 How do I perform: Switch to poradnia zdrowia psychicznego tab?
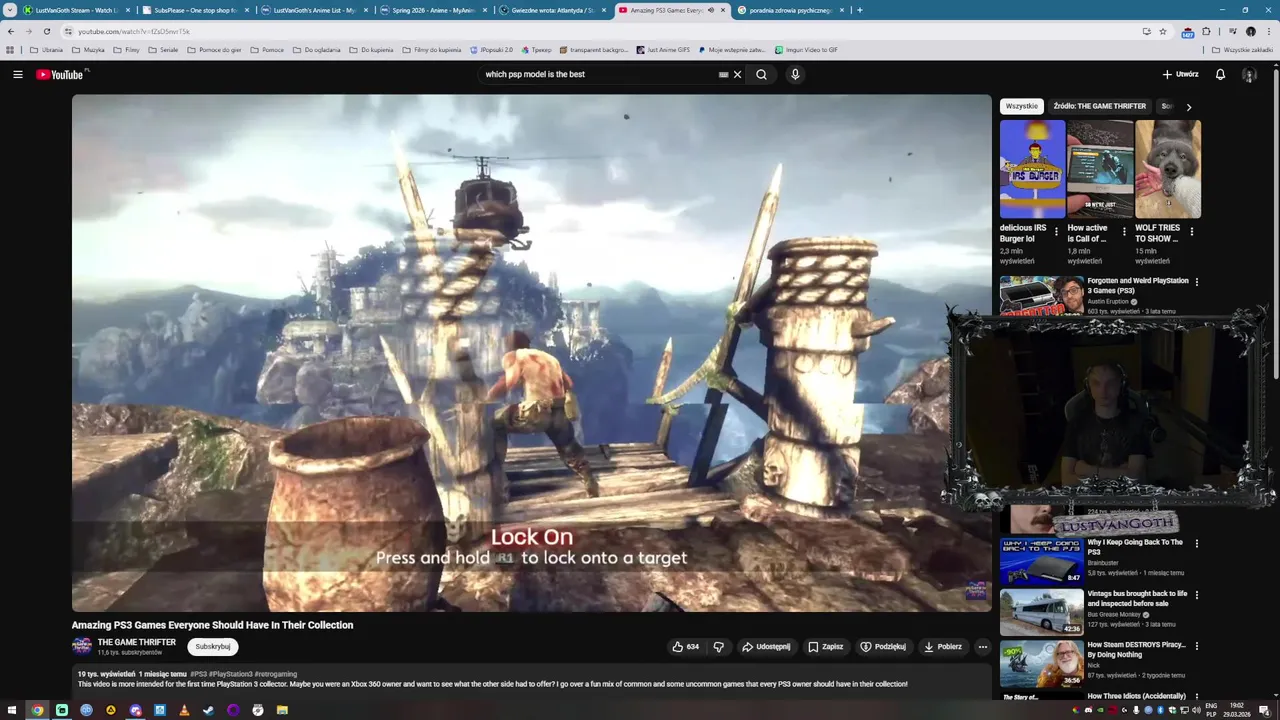pos(790,10)
